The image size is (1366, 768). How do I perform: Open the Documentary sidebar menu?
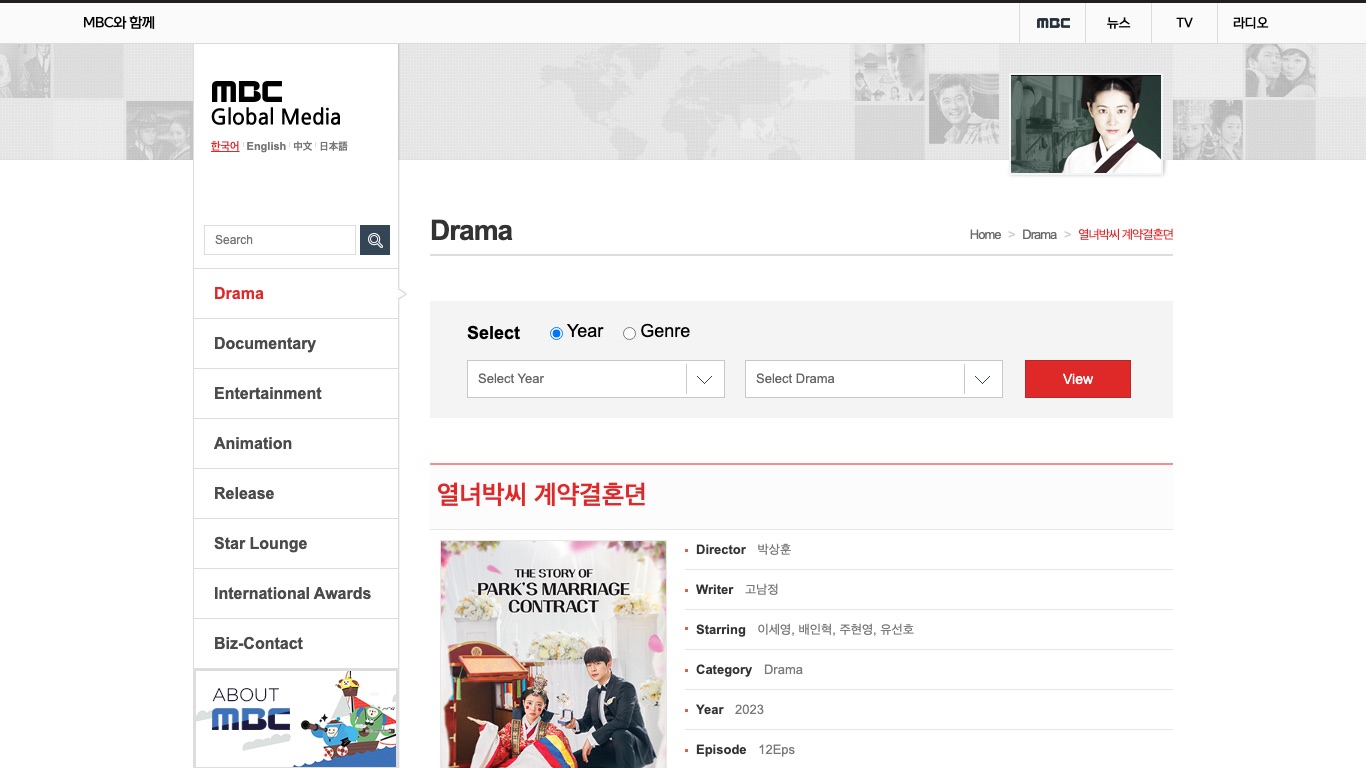pos(296,343)
